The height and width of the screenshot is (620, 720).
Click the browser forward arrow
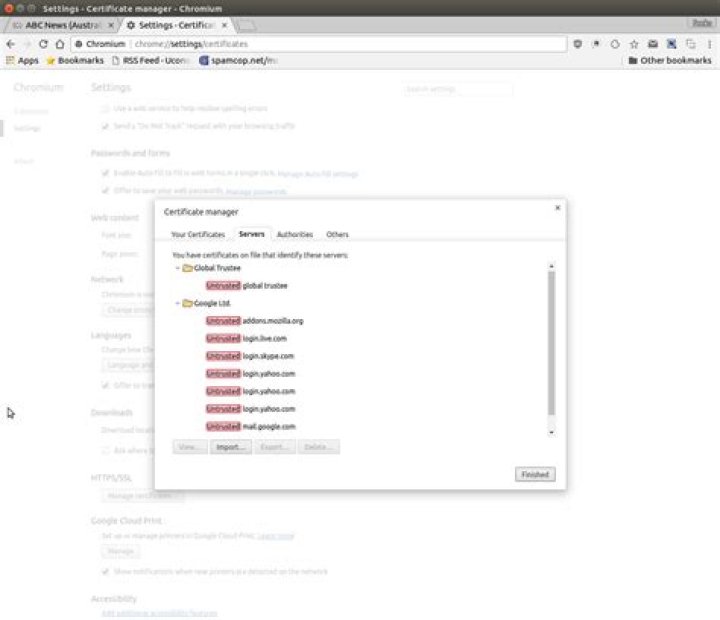coord(27,44)
